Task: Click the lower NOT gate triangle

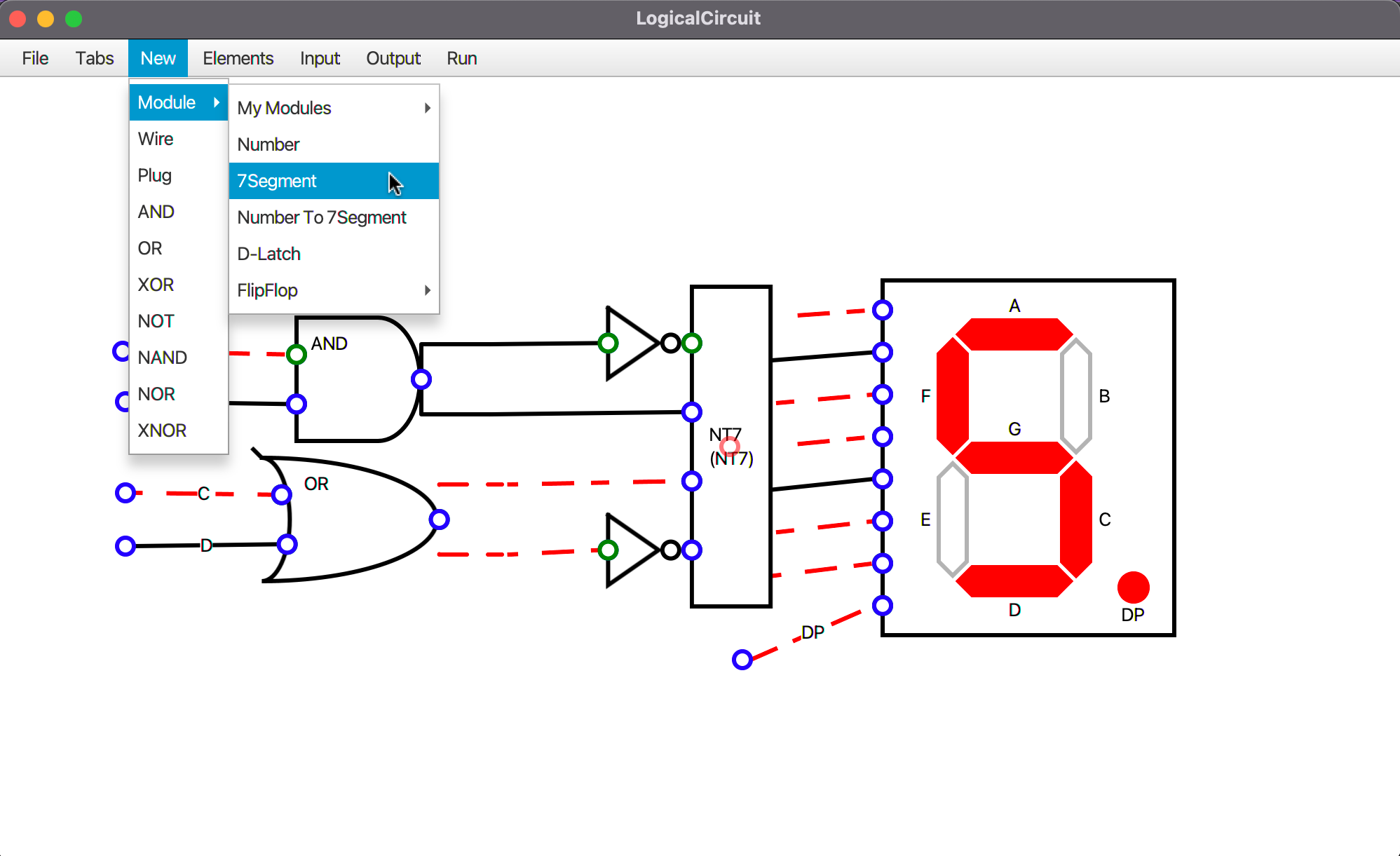Action: (627, 550)
